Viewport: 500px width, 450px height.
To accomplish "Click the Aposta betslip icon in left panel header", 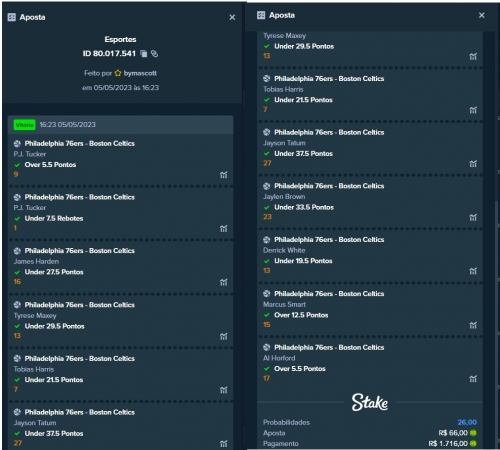I will click(x=12, y=17).
